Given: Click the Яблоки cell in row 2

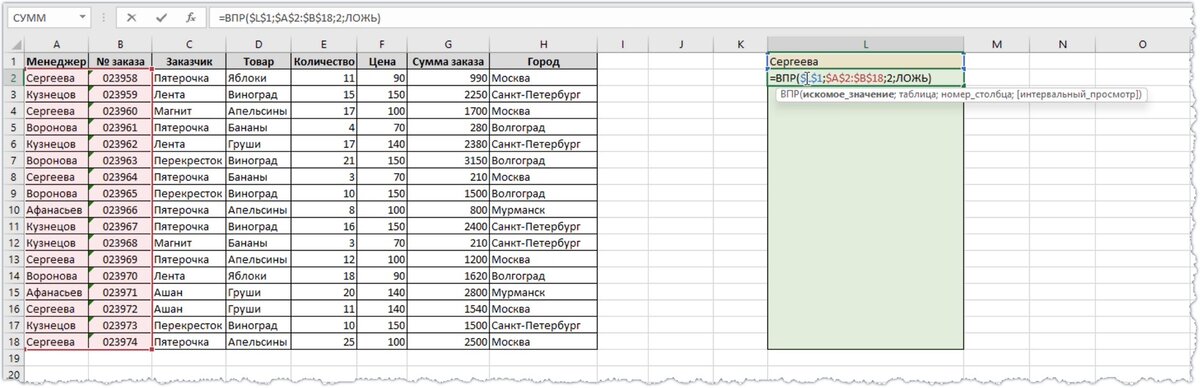Looking at the screenshot, I should [x=258, y=78].
